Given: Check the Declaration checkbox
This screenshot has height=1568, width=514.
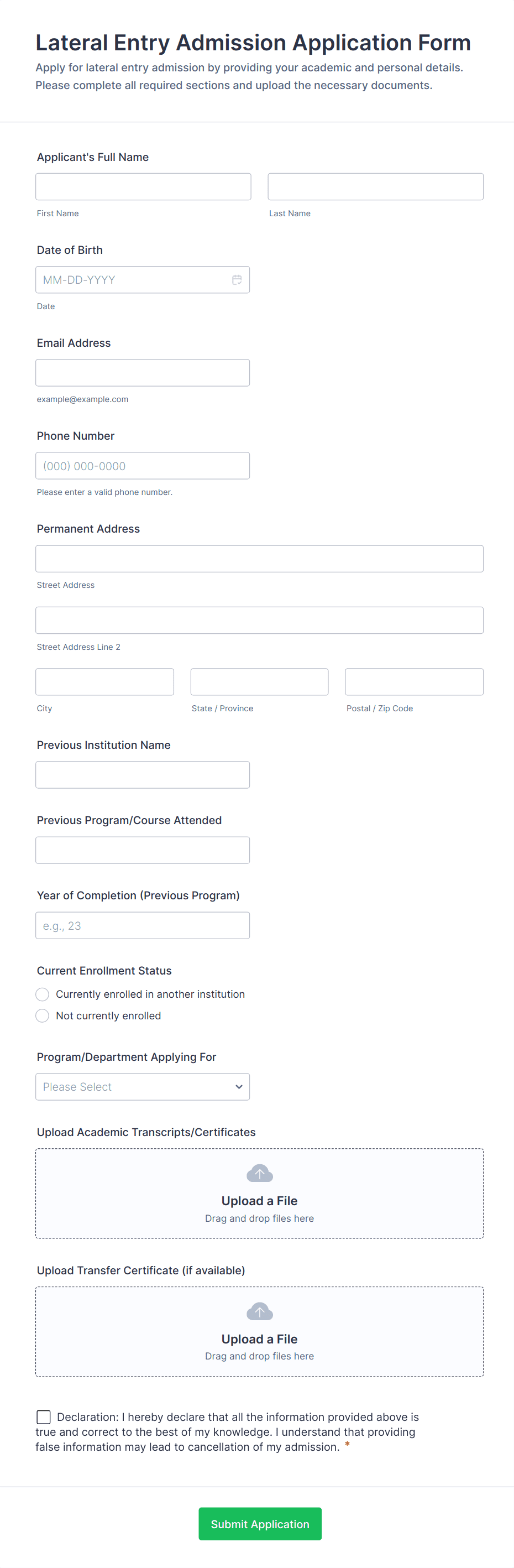Looking at the screenshot, I should tap(44, 1416).
